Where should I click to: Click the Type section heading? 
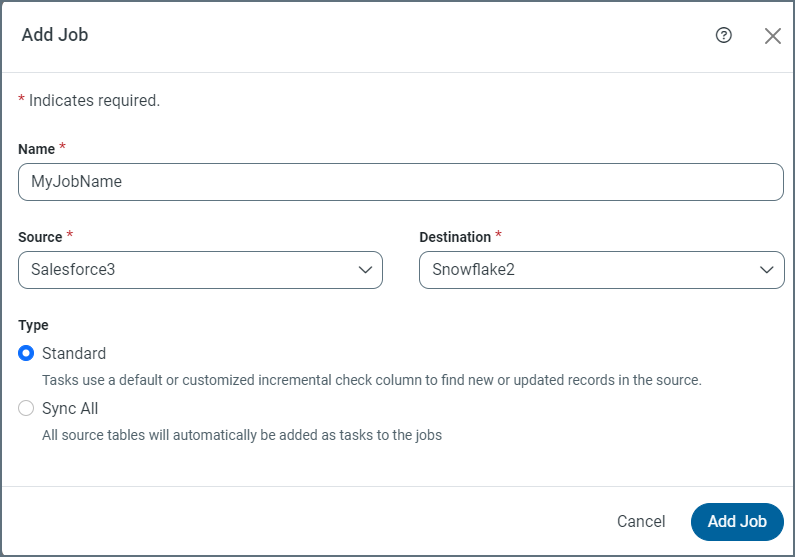[x=33, y=325]
